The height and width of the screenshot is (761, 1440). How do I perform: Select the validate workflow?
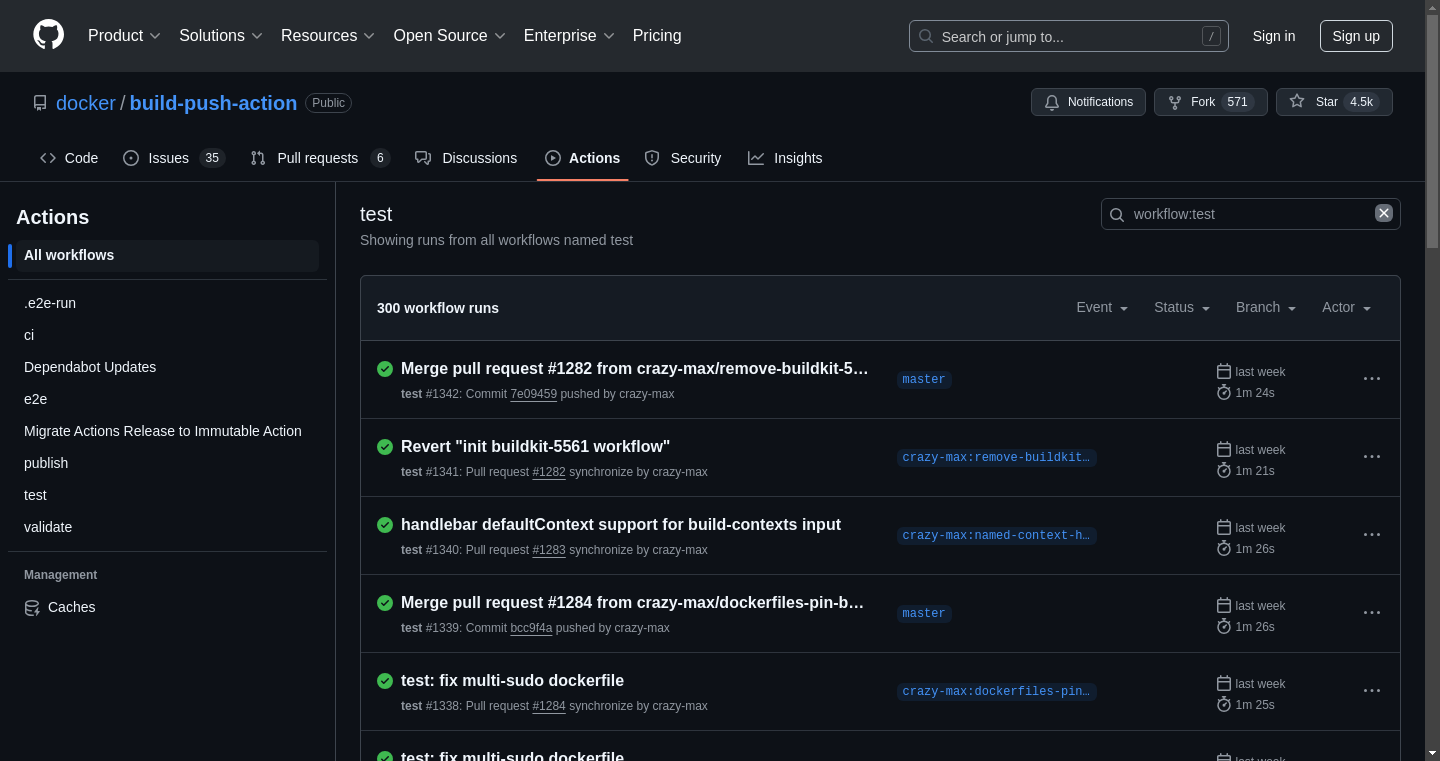tap(167, 527)
